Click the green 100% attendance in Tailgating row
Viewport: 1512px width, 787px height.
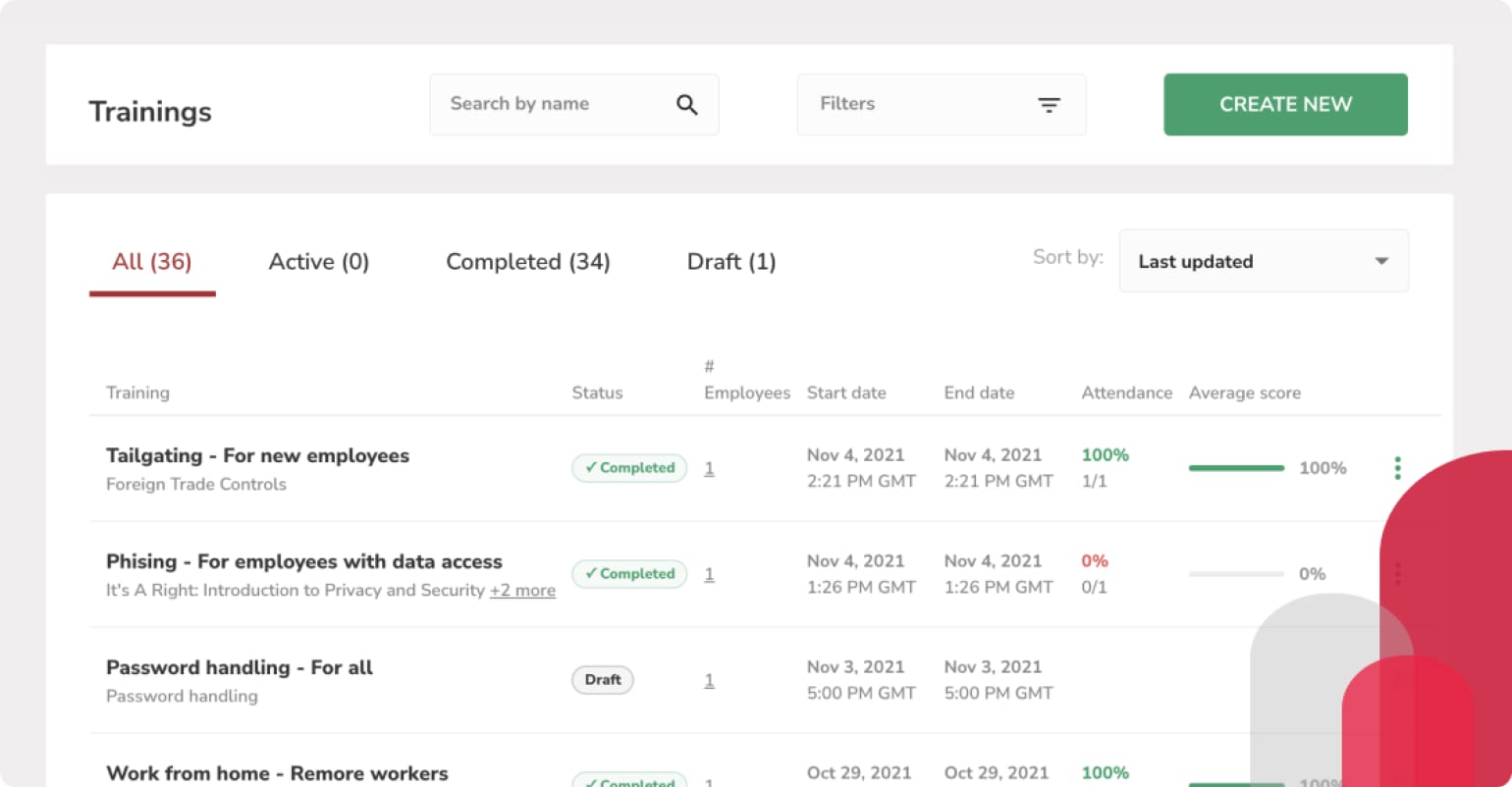1106,455
